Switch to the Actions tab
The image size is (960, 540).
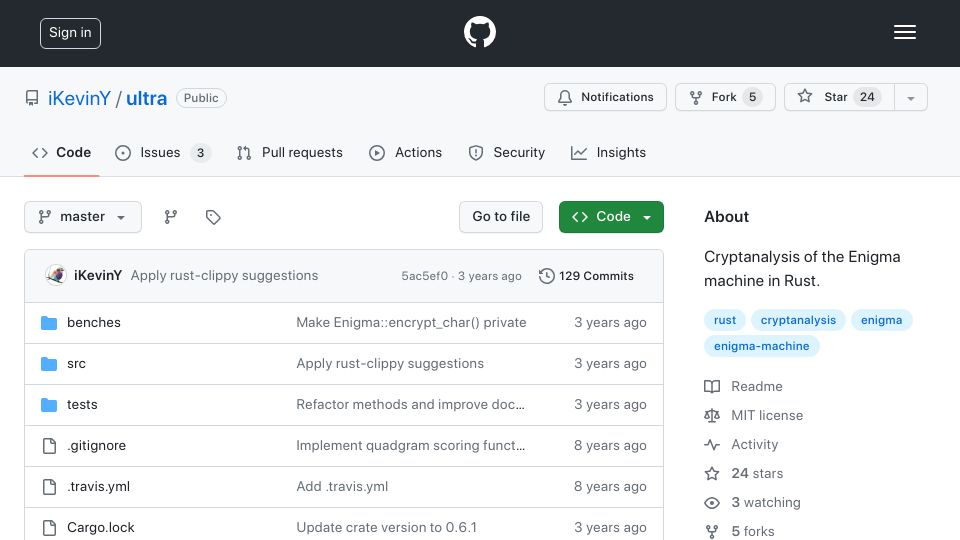(405, 152)
